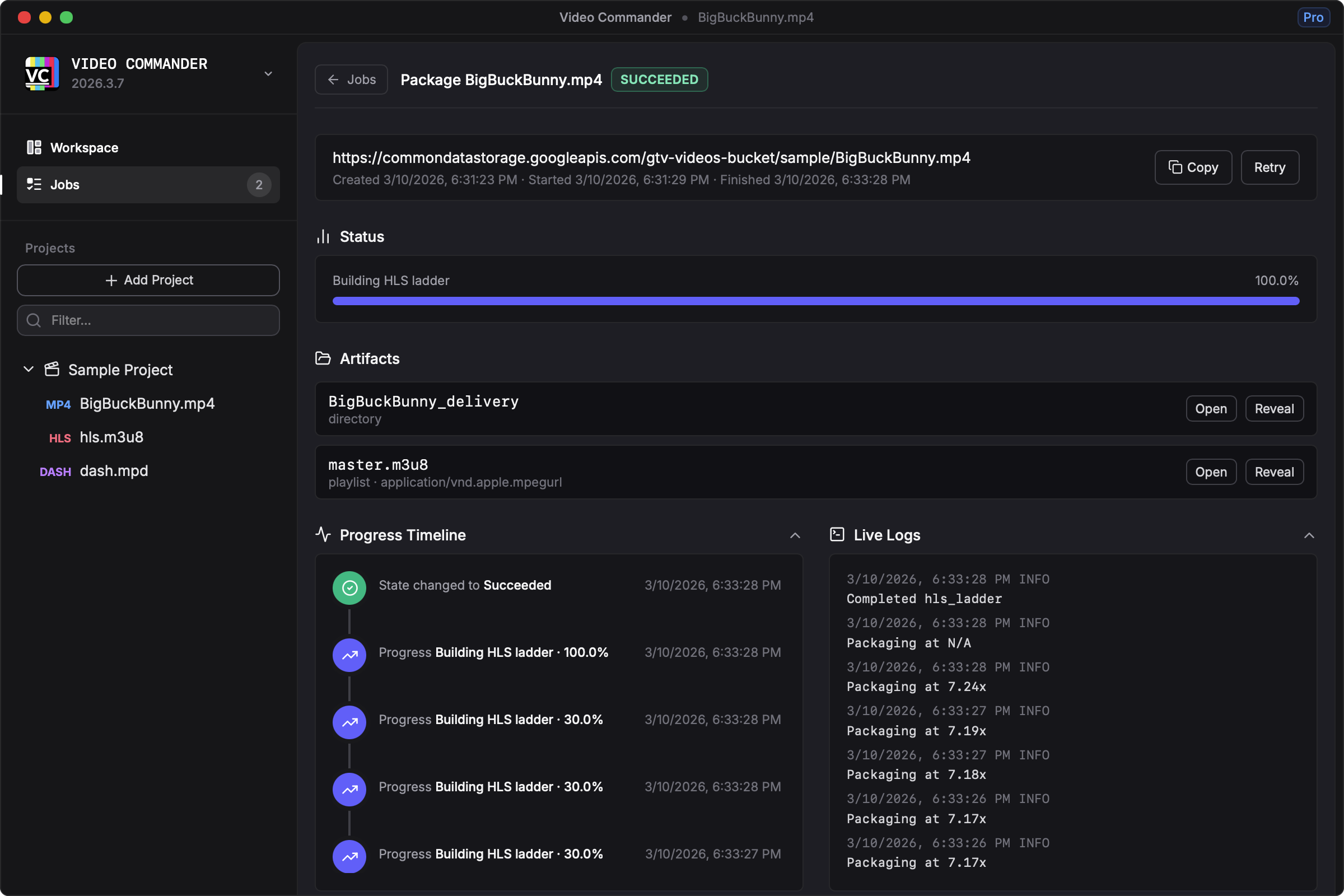Click the terminal icon beside Live Logs

pos(837,534)
